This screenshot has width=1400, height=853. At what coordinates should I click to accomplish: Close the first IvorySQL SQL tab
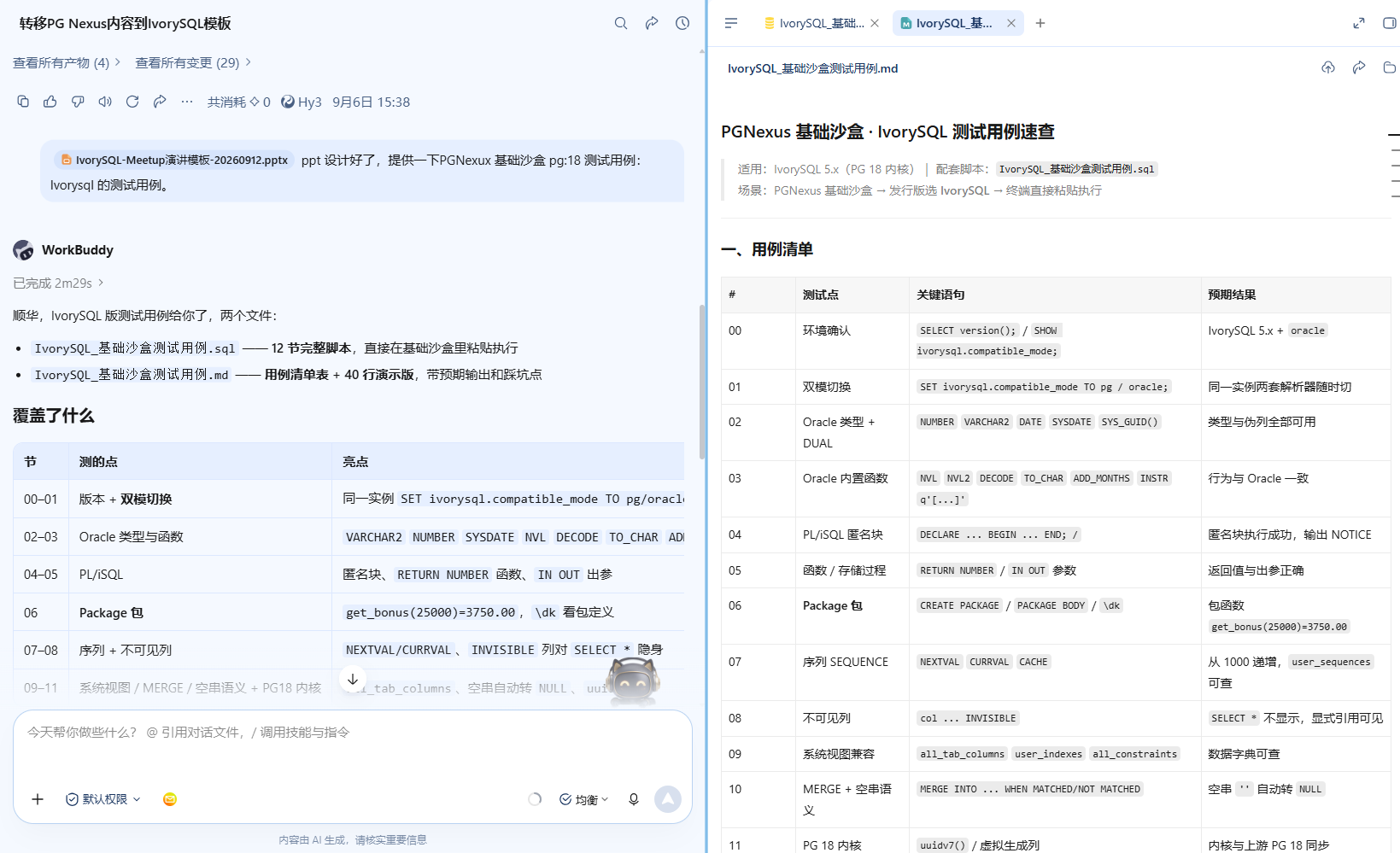tap(875, 23)
